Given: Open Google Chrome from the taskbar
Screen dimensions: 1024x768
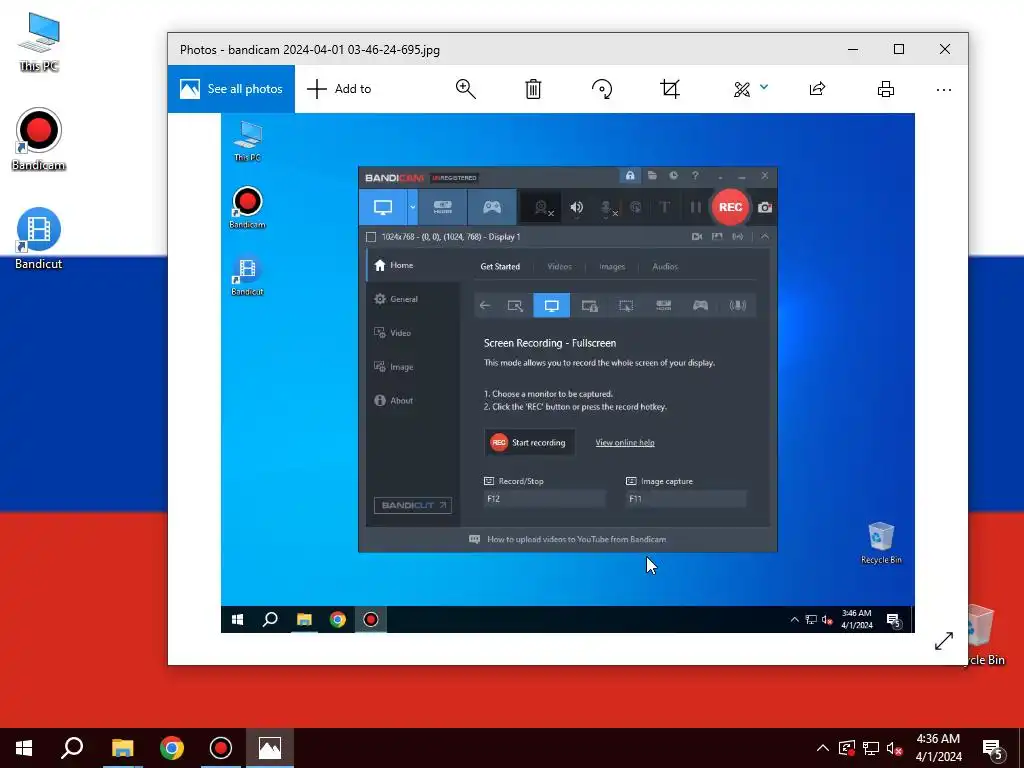Looking at the screenshot, I should [x=172, y=748].
